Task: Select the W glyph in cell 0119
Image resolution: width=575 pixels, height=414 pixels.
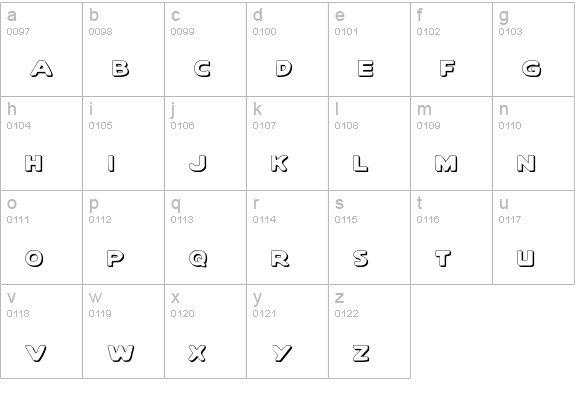Action: (x=121, y=353)
